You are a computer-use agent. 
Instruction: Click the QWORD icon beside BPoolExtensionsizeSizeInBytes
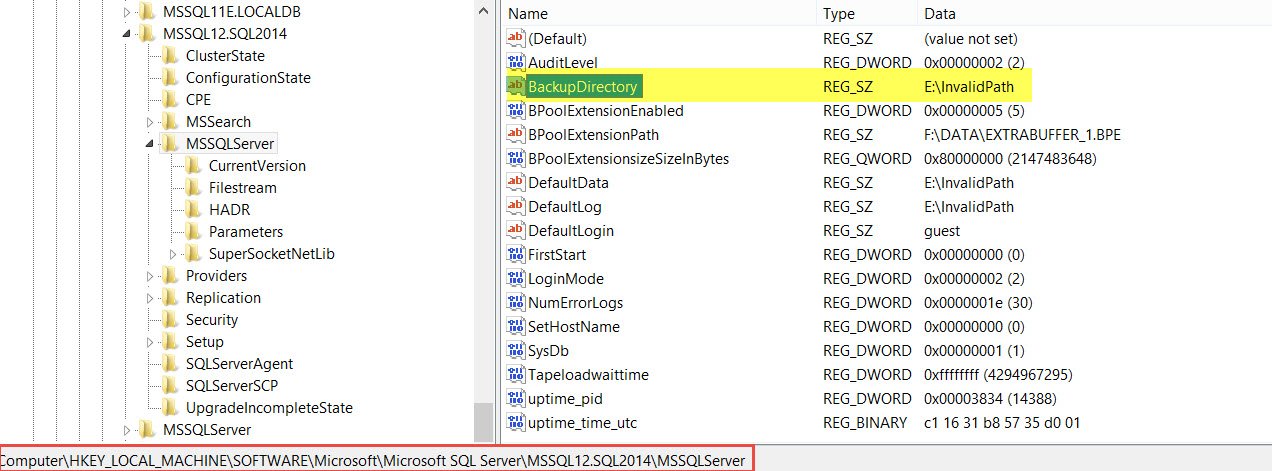coord(516,158)
